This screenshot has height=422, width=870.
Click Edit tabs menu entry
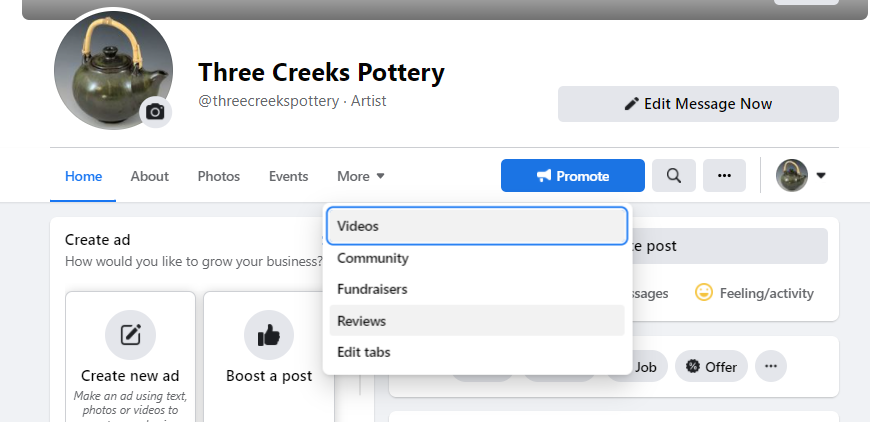(x=364, y=352)
